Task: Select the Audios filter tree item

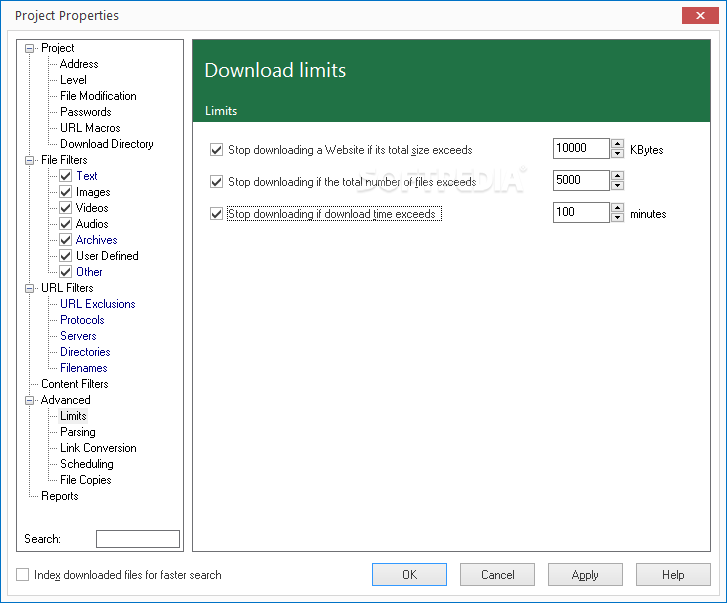Action: 92,224
